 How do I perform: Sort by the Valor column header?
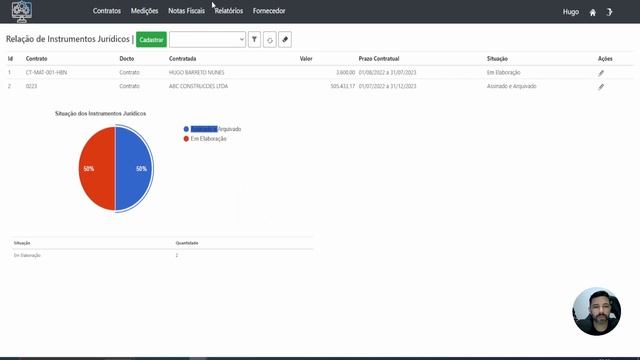coord(306,59)
